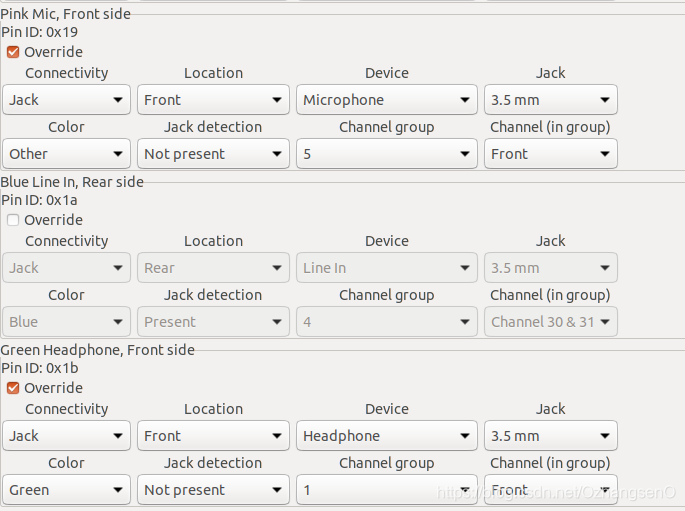Open Green Headphone Location dropdown
The width and height of the screenshot is (685, 511).
click(x=213, y=436)
